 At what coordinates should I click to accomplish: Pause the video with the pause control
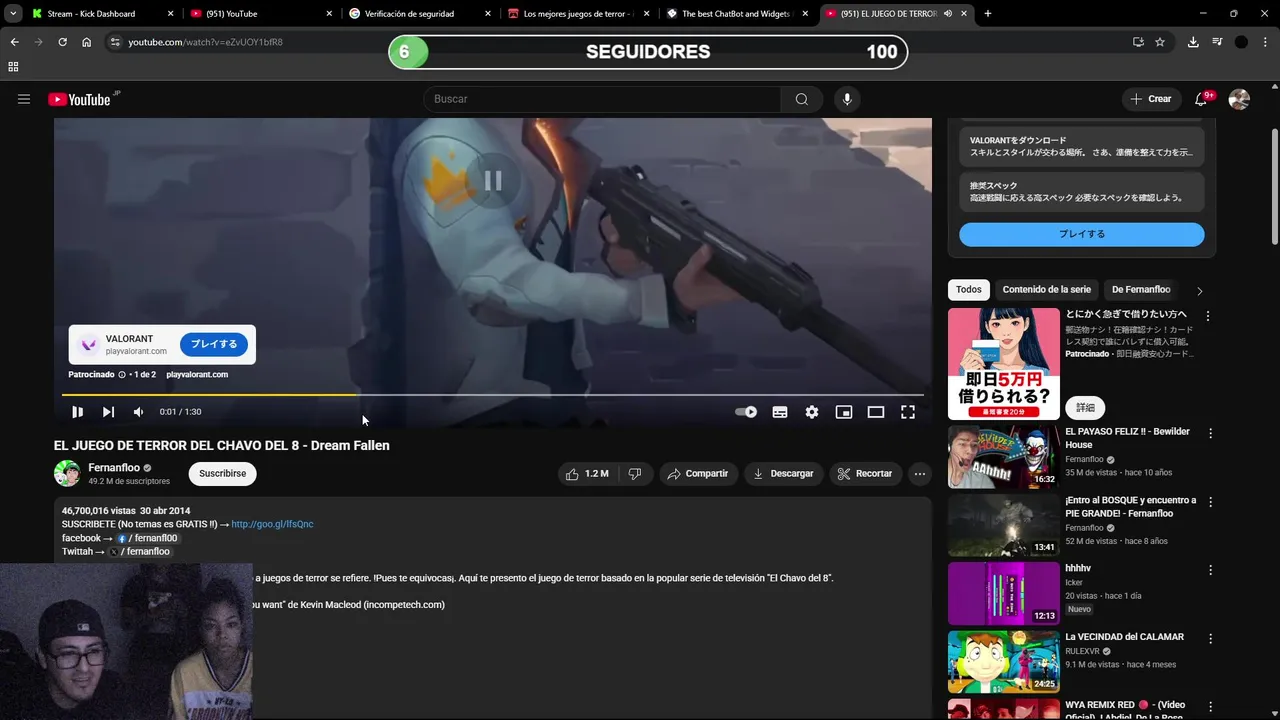point(77,412)
